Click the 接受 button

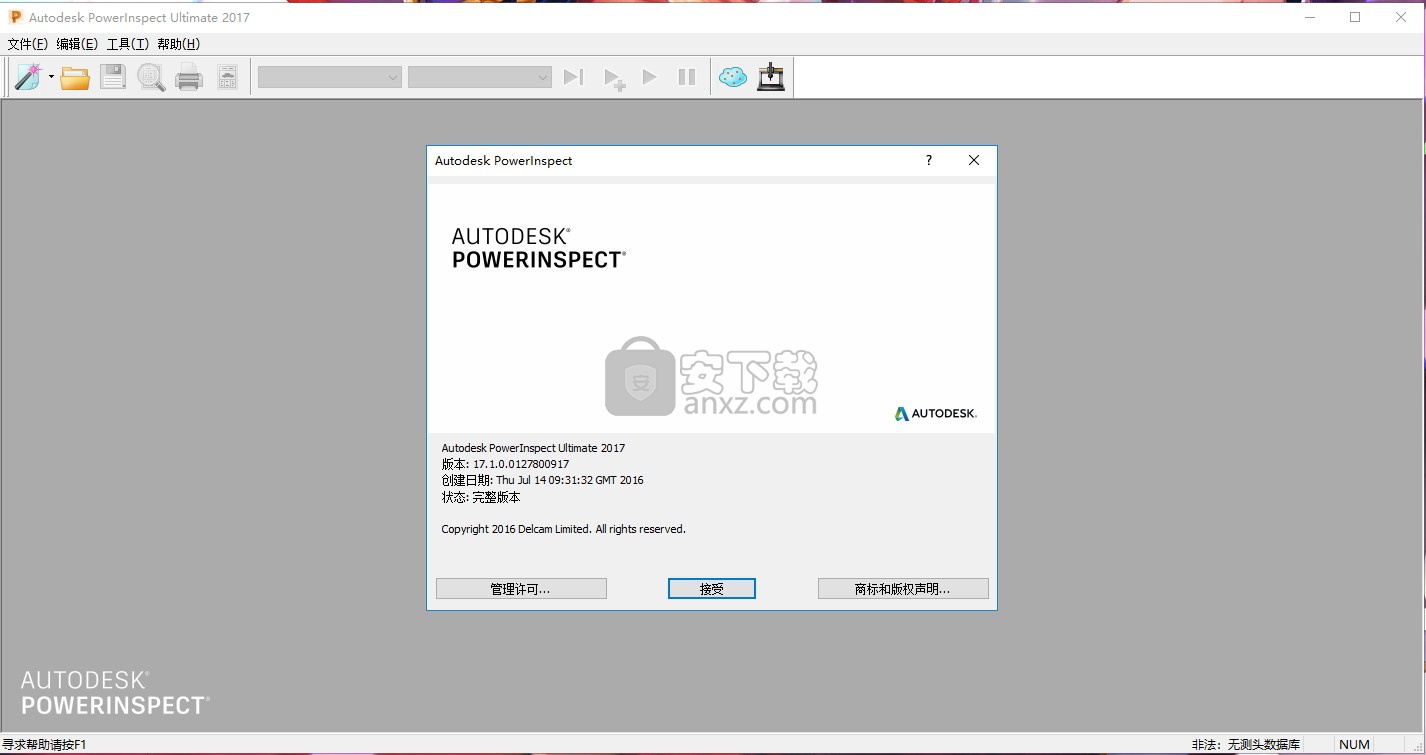point(712,589)
